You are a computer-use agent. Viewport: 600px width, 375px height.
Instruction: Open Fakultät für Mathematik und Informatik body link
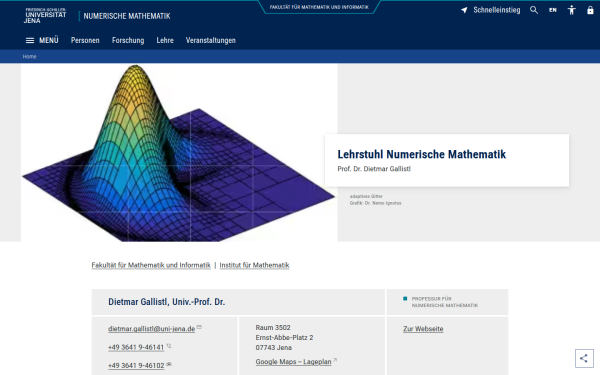tap(151, 265)
